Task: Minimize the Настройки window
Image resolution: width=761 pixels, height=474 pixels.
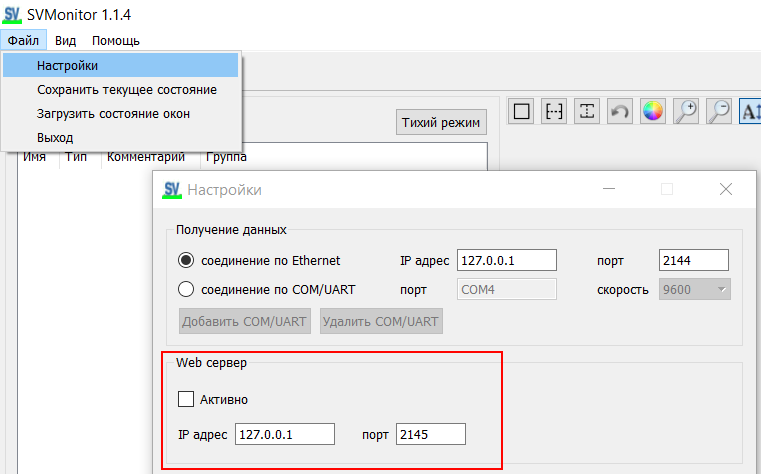Action: [609, 189]
